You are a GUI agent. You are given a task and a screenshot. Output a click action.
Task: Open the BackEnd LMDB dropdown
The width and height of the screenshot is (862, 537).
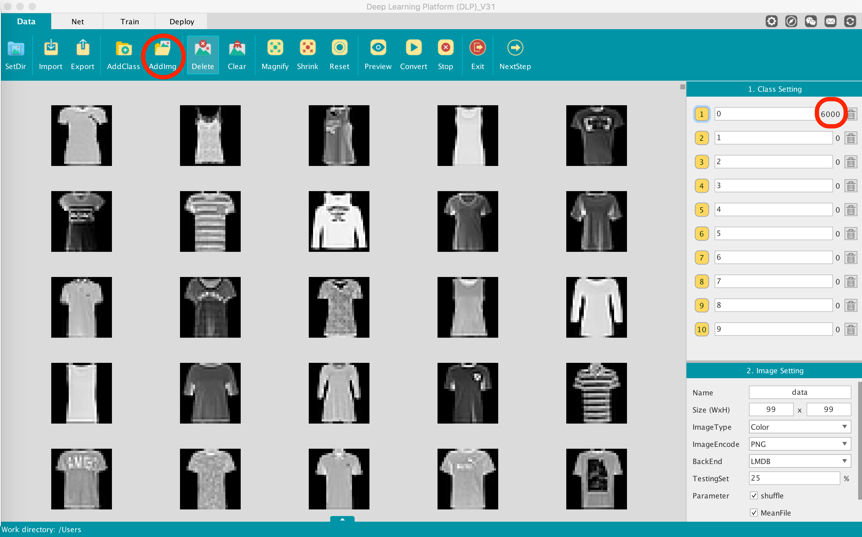[799, 461]
